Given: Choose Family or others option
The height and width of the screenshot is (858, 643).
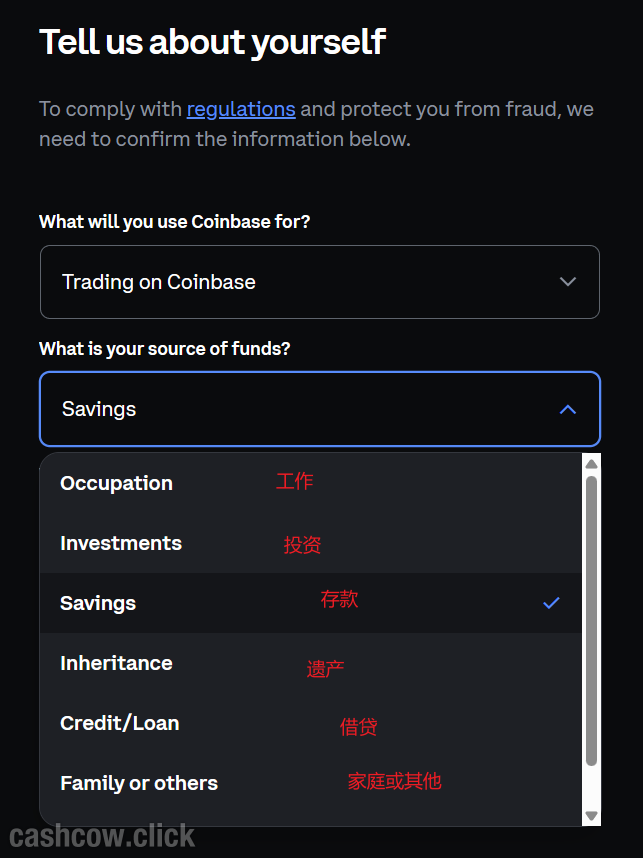Looking at the screenshot, I should point(139,783).
